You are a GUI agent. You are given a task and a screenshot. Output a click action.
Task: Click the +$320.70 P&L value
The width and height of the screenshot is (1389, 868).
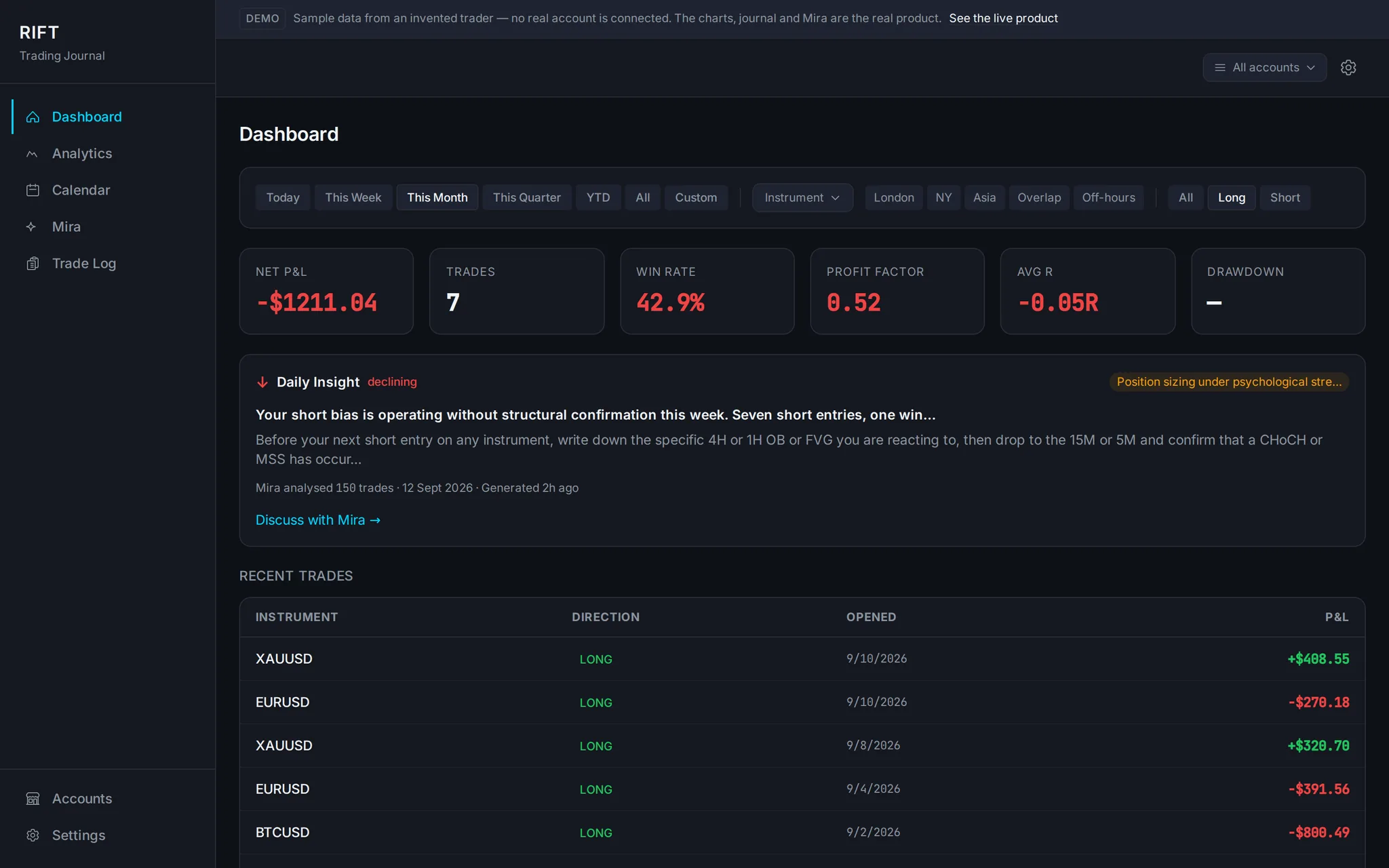1318,746
